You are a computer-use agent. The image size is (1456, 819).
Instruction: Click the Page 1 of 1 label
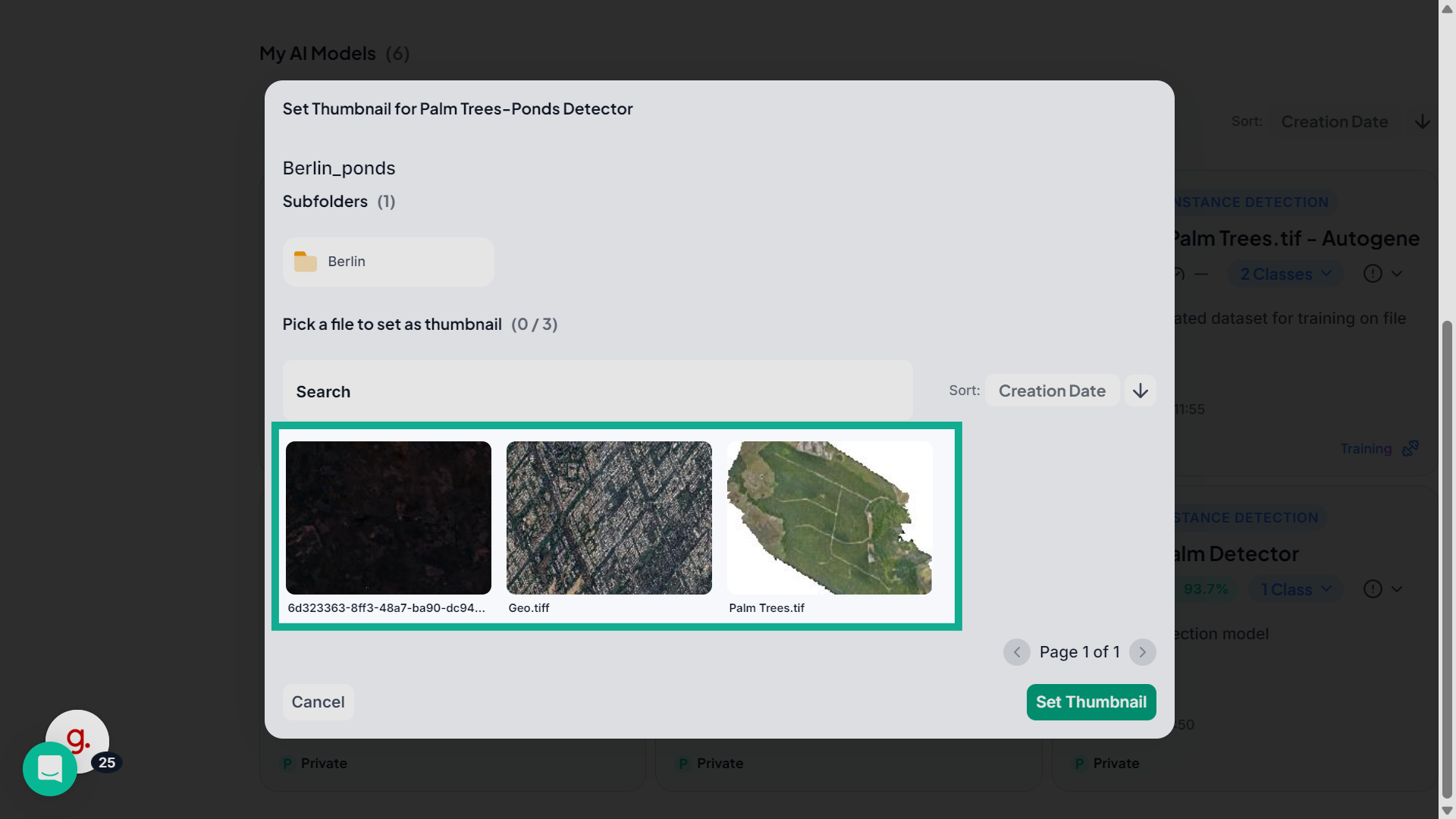[x=1080, y=652]
